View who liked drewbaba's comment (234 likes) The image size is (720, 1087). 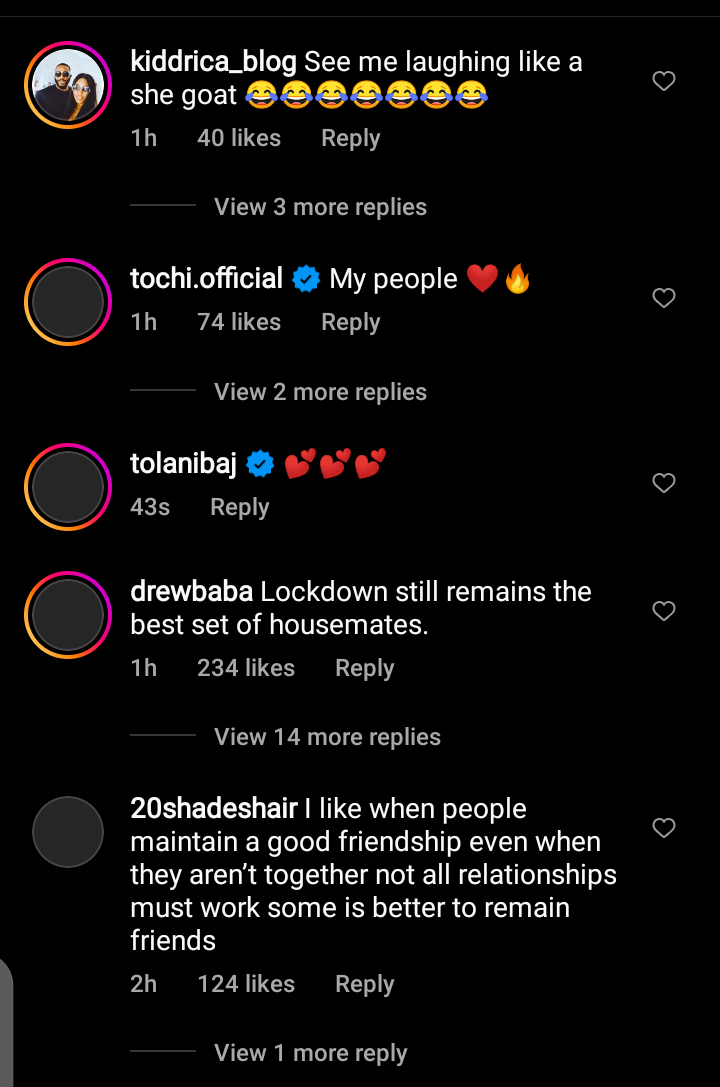(x=245, y=668)
